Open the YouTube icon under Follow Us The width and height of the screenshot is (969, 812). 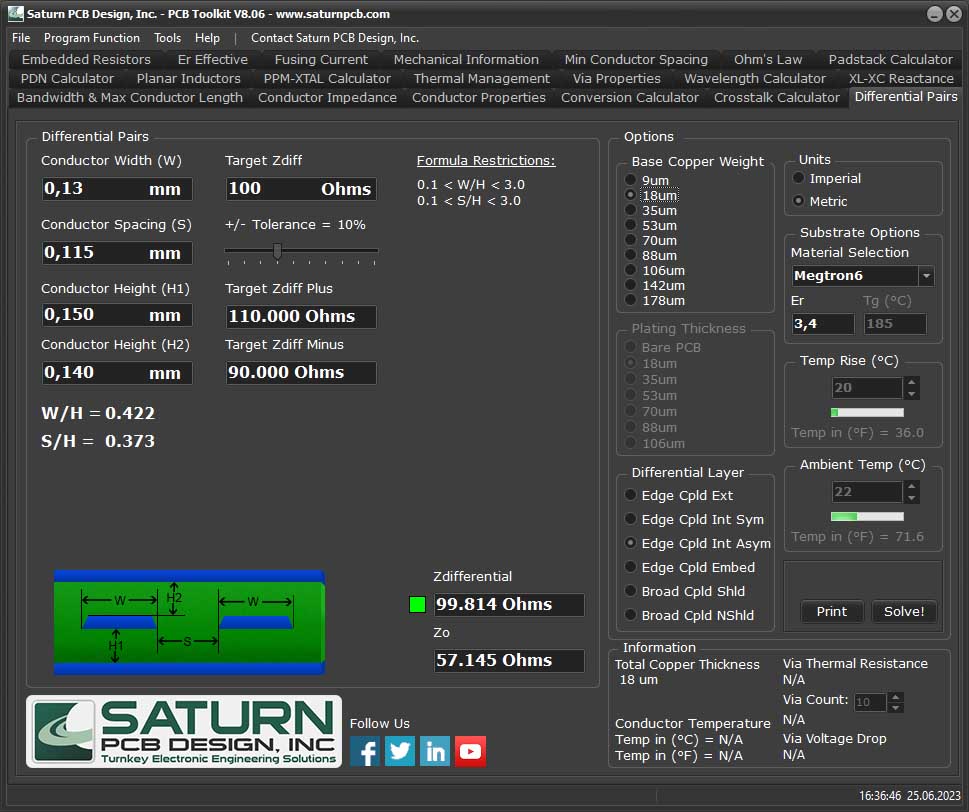470,751
